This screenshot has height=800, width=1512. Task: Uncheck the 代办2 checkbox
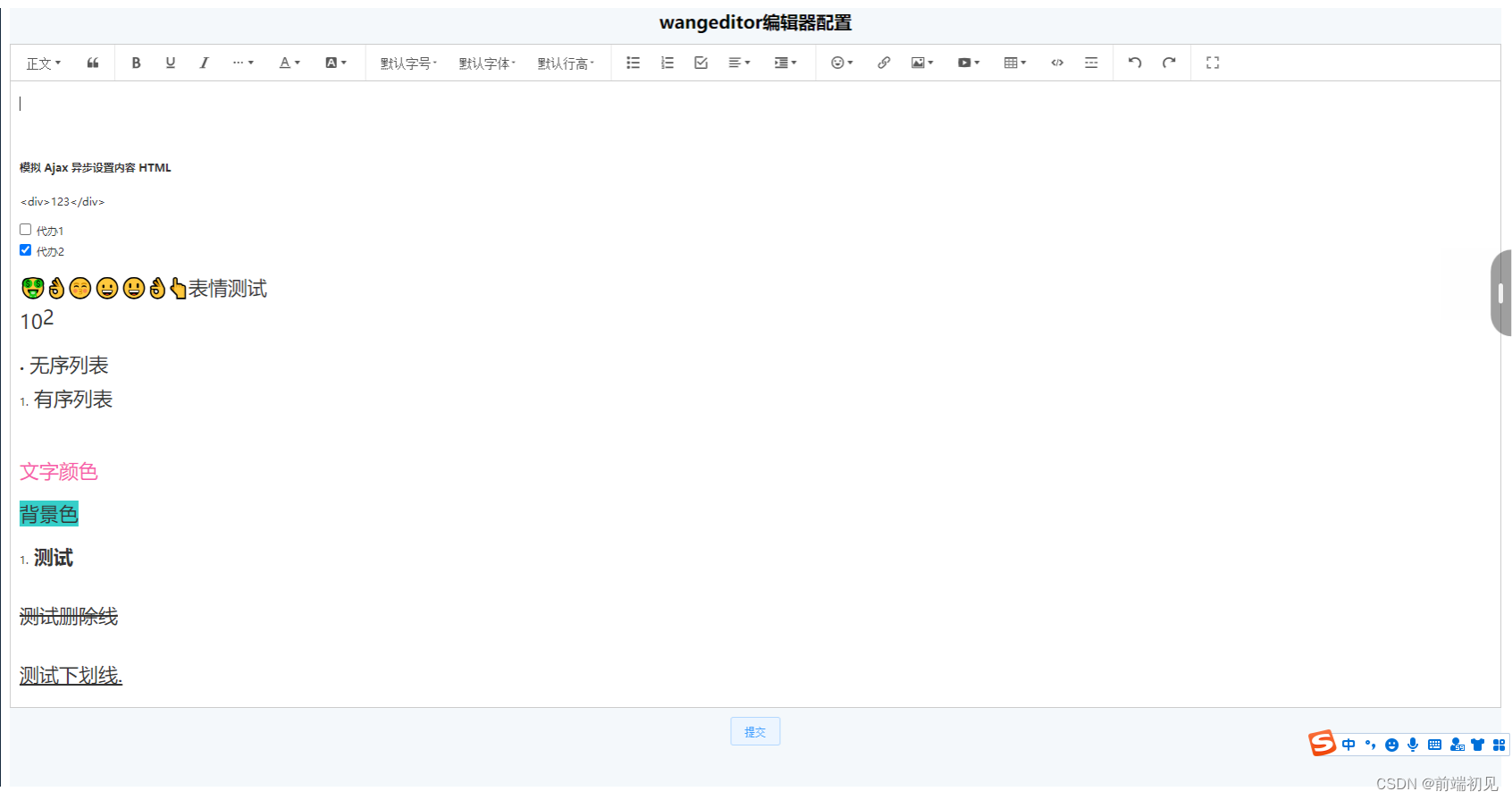(x=25, y=250)
